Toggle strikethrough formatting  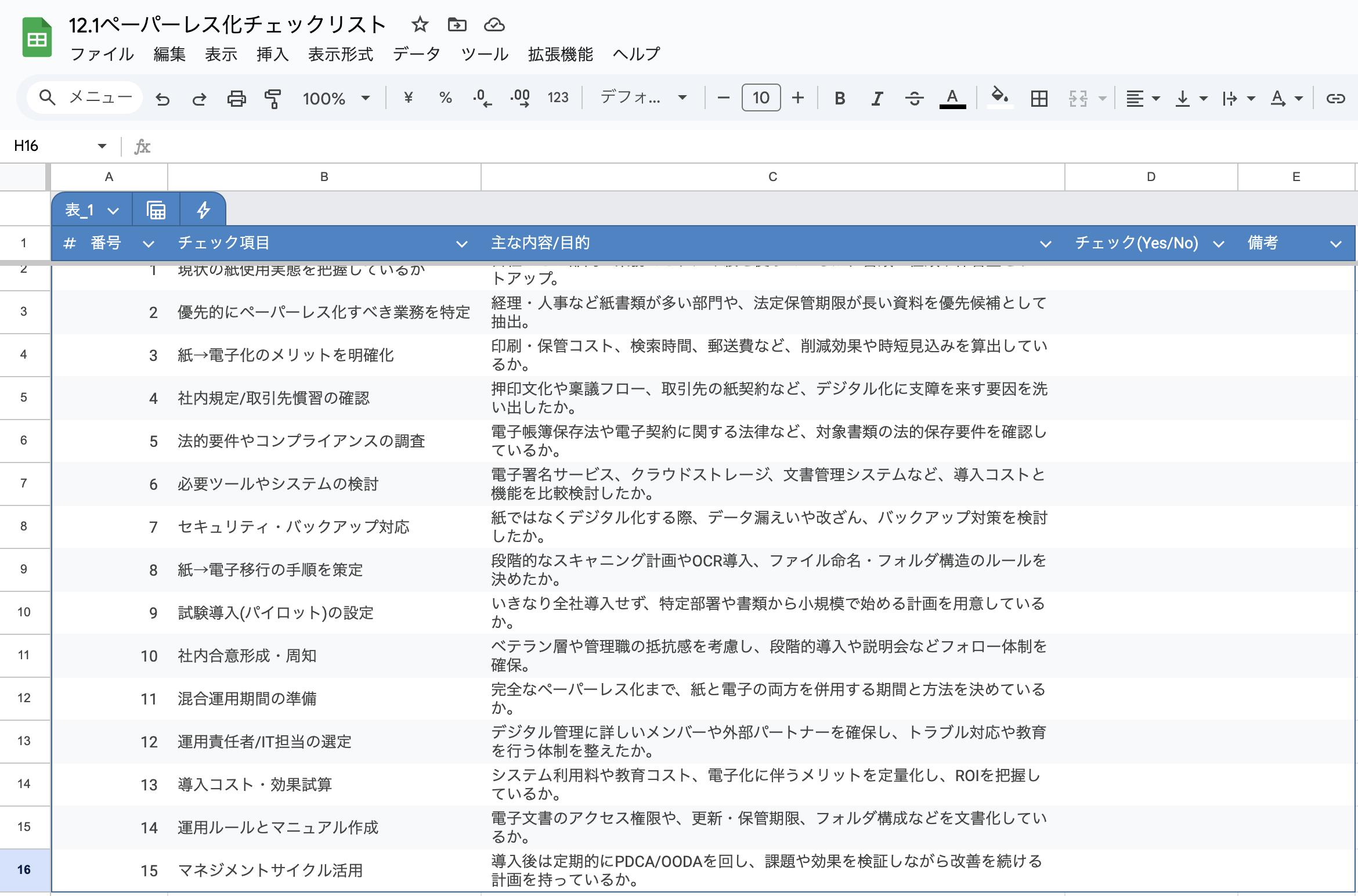pyautogui.click(x=914, y=98)
